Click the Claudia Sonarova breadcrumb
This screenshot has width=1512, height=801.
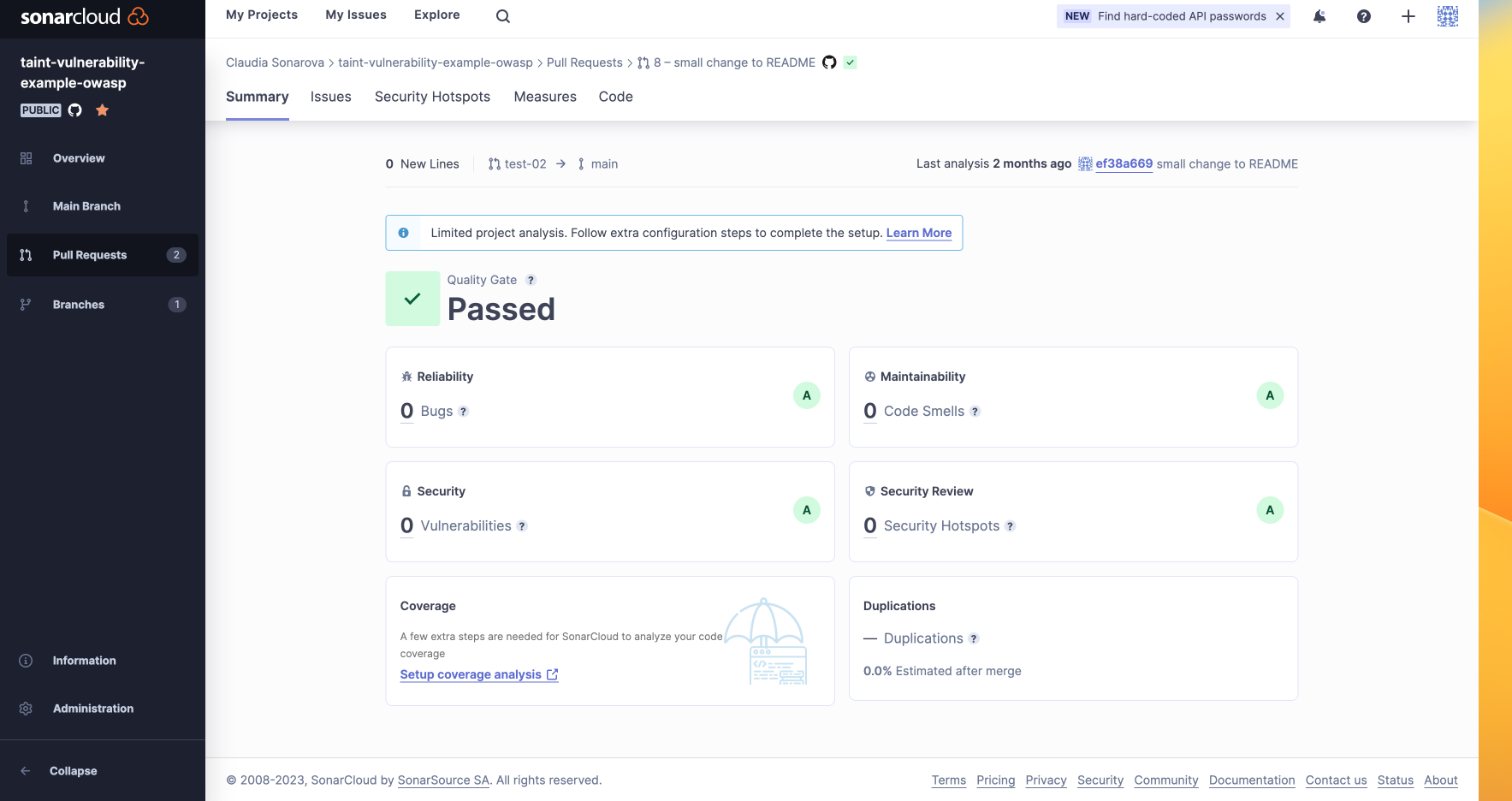point(275,62)
